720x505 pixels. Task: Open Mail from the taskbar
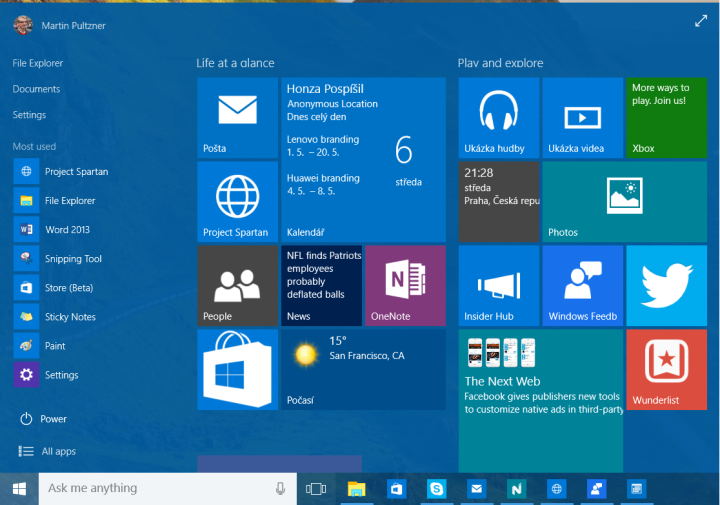click(477, 489)
